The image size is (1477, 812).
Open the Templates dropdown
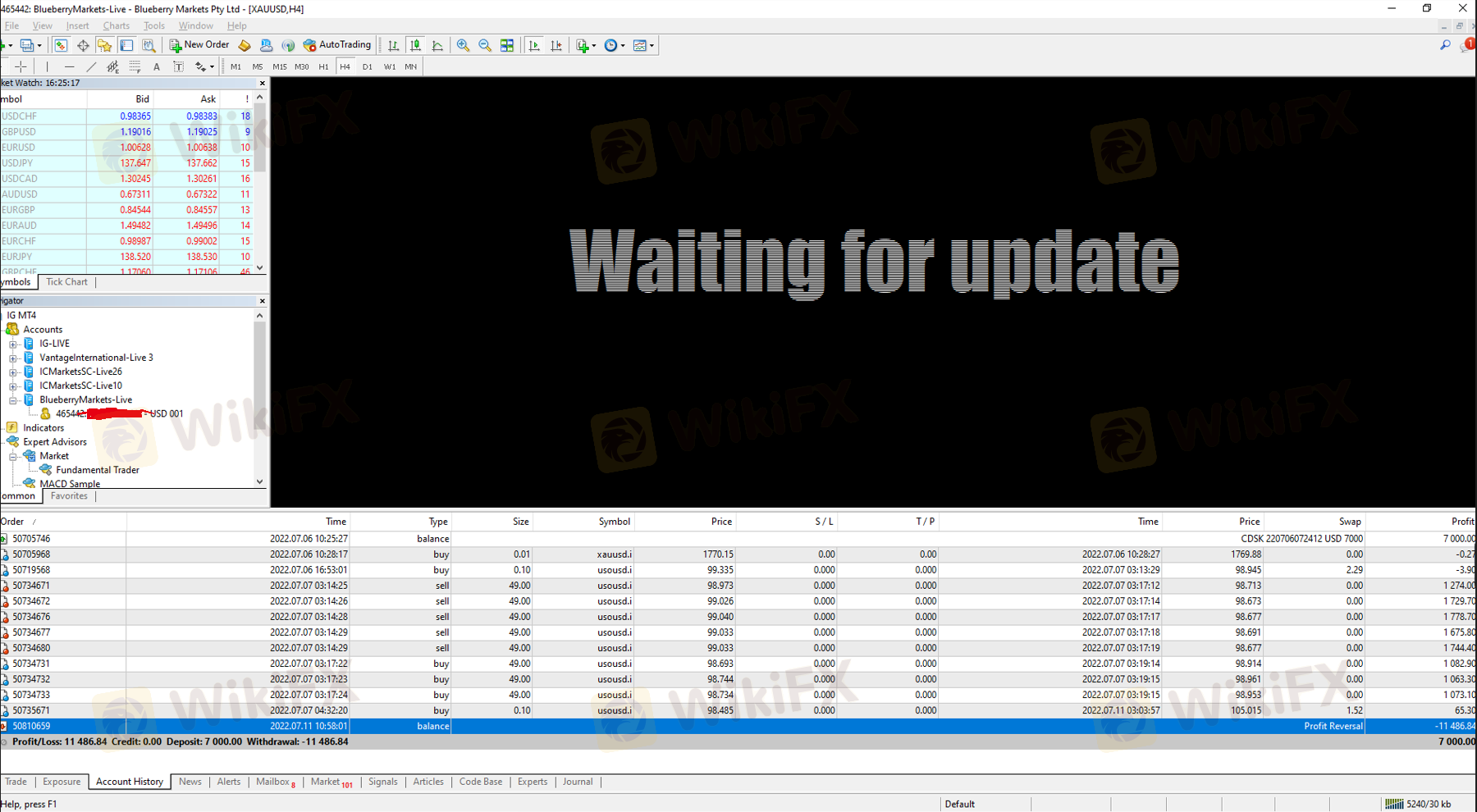pyautogui.click(x=643, y=45)
